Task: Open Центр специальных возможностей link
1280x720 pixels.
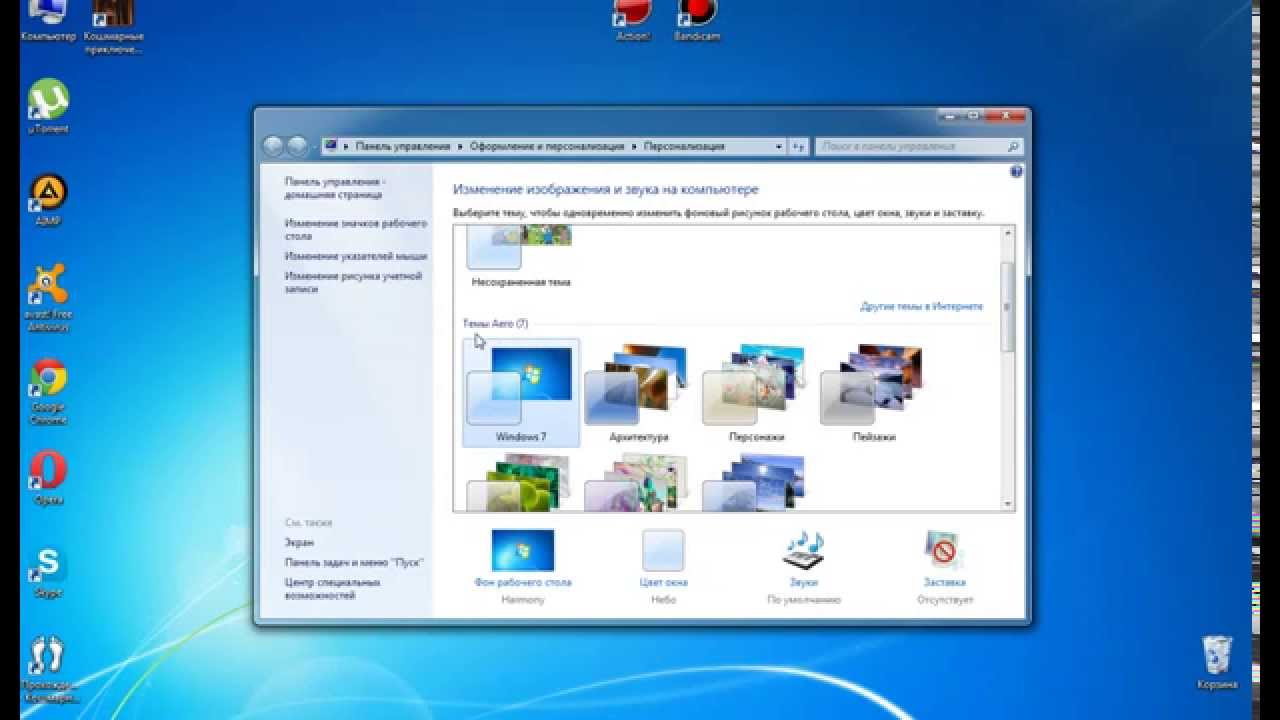Action: click(x=332, y=588)
